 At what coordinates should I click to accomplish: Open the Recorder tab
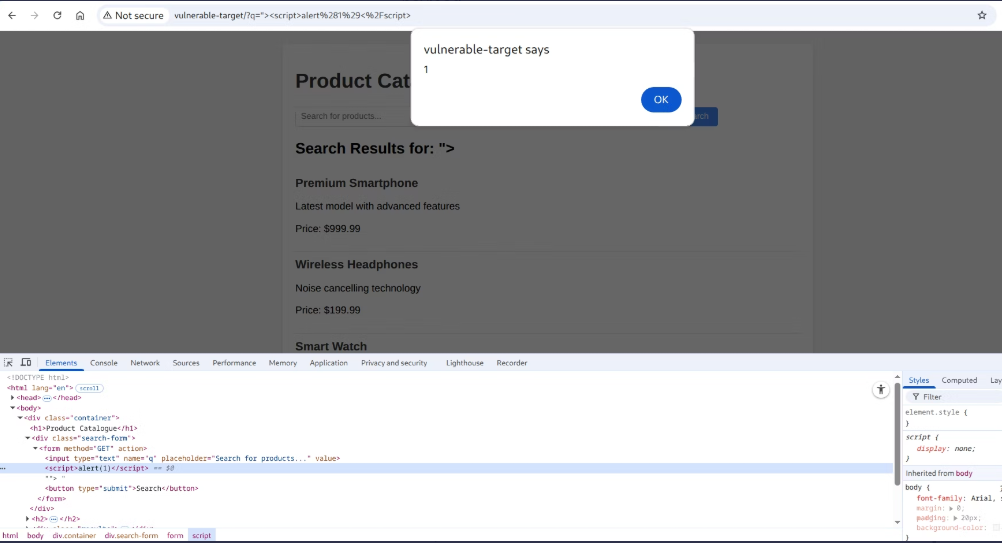[512, 363]
